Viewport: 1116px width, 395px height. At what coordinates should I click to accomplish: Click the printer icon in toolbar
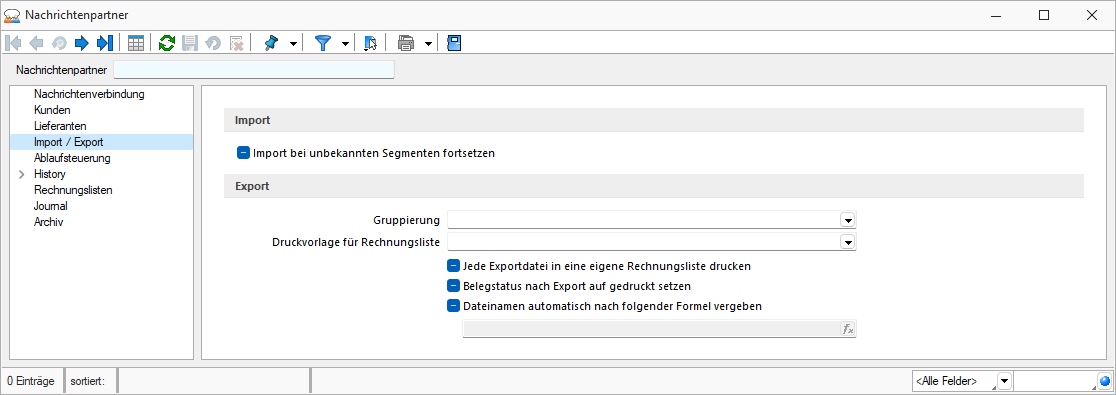coord(406,43)
